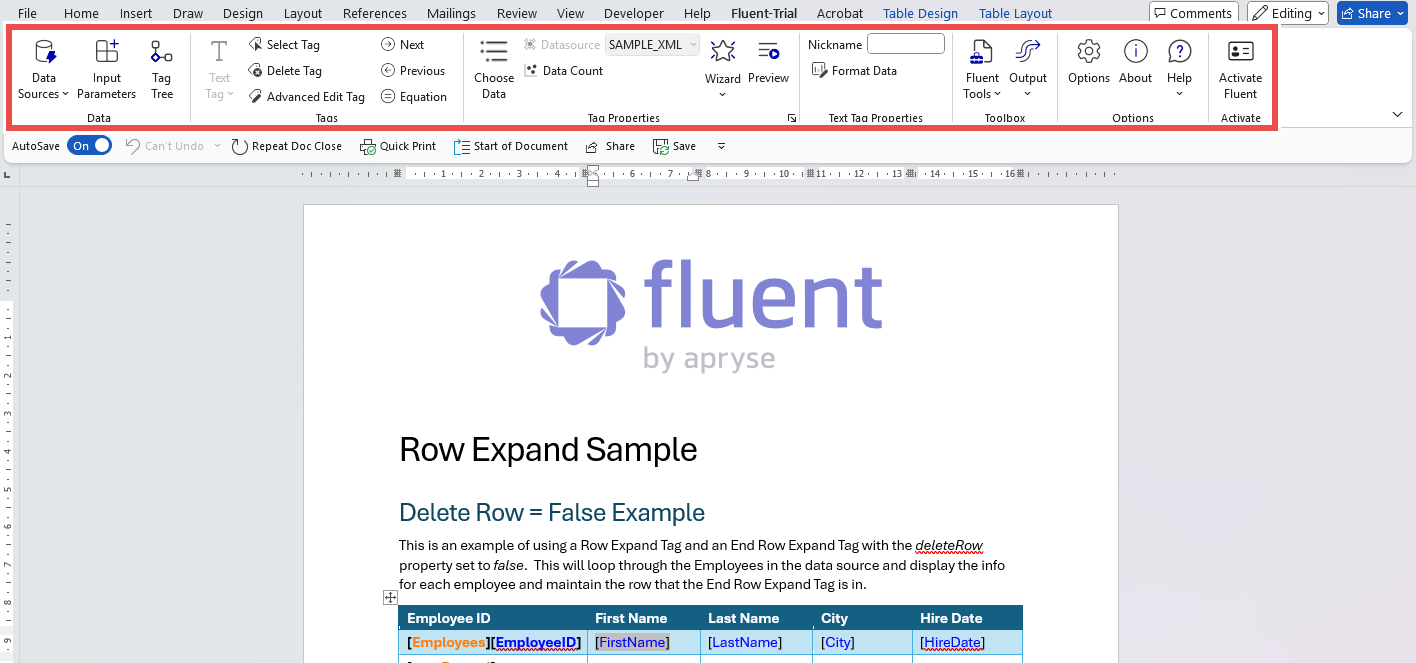
Task: Open the File tab
Action: tap(28, 13)
